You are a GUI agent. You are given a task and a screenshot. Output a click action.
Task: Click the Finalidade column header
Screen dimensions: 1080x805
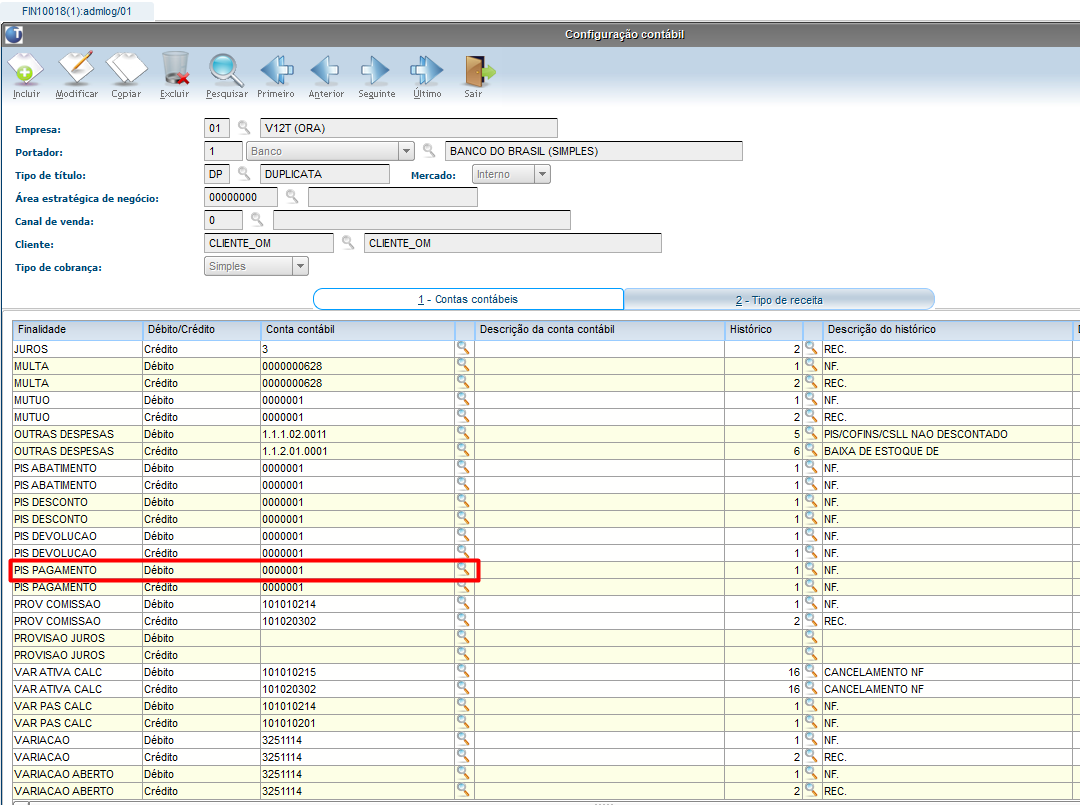coord(77,330)
